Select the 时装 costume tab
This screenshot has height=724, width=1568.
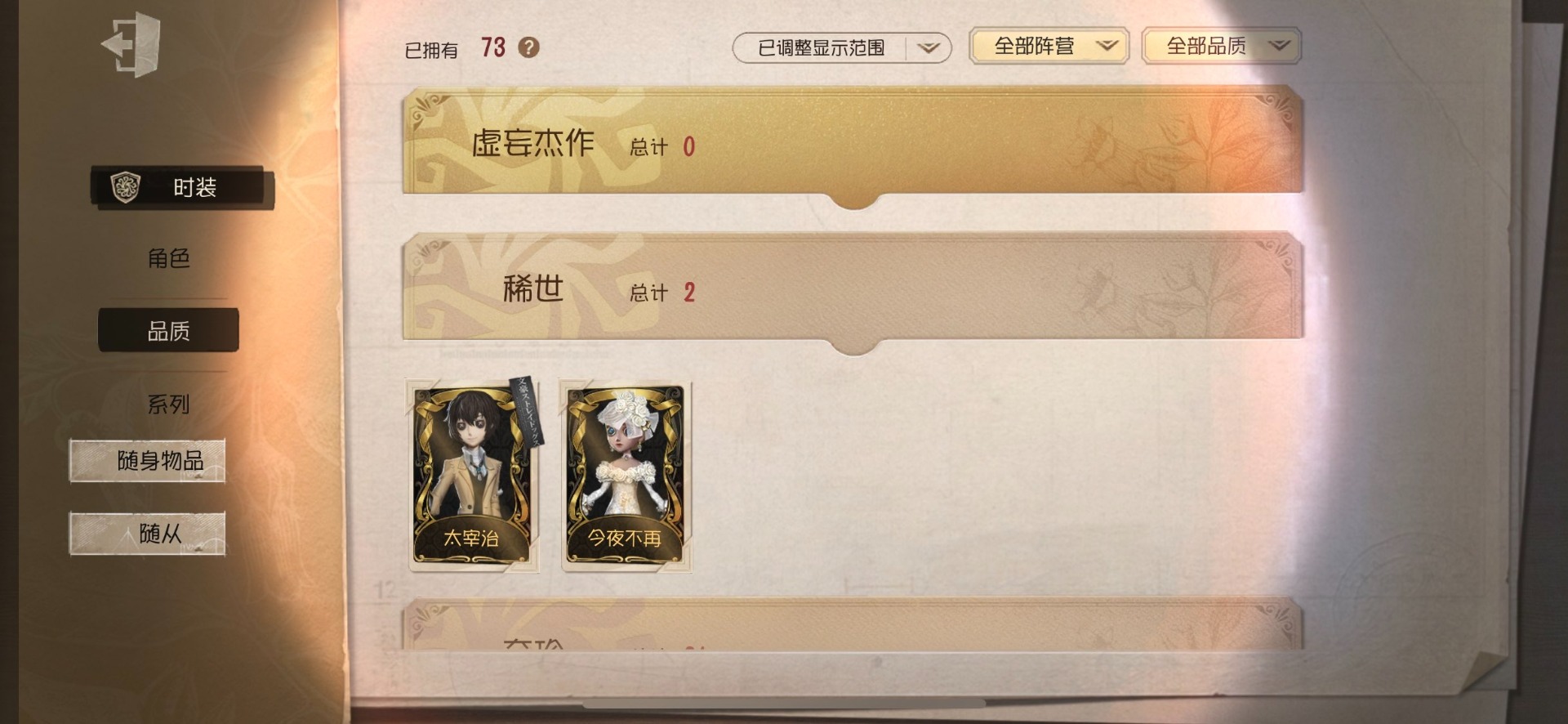182,187
